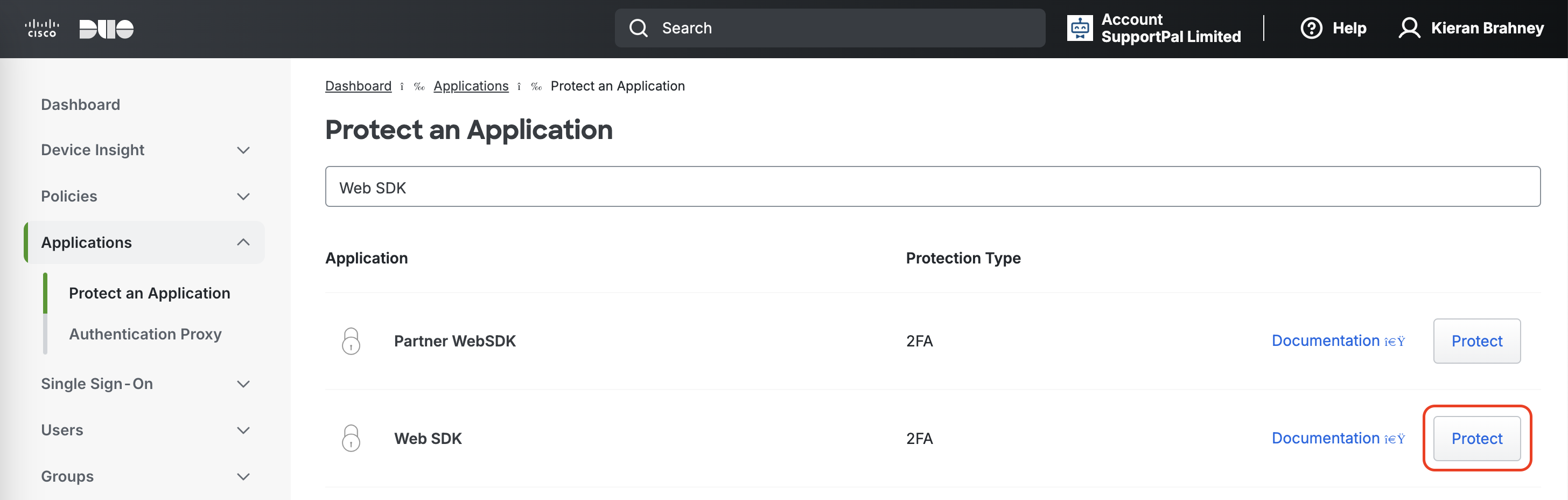The image size is (1568, 500).
Task: Click the account robot icon
Action: point(1080,28)
